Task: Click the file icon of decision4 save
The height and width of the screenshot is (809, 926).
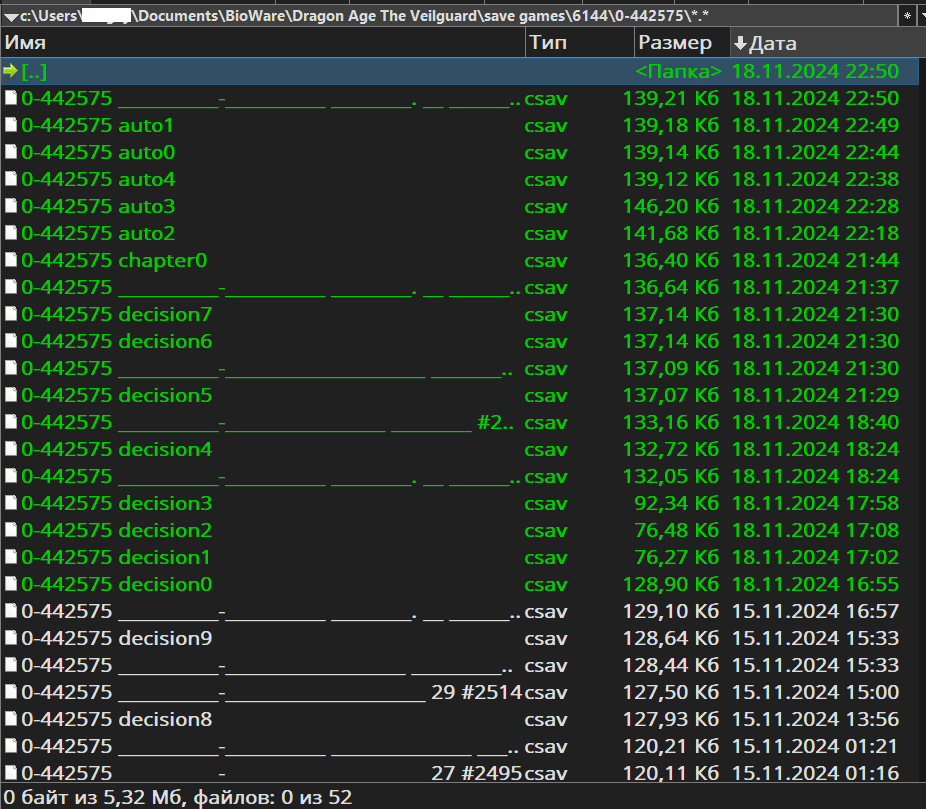Action: (11, 449)
